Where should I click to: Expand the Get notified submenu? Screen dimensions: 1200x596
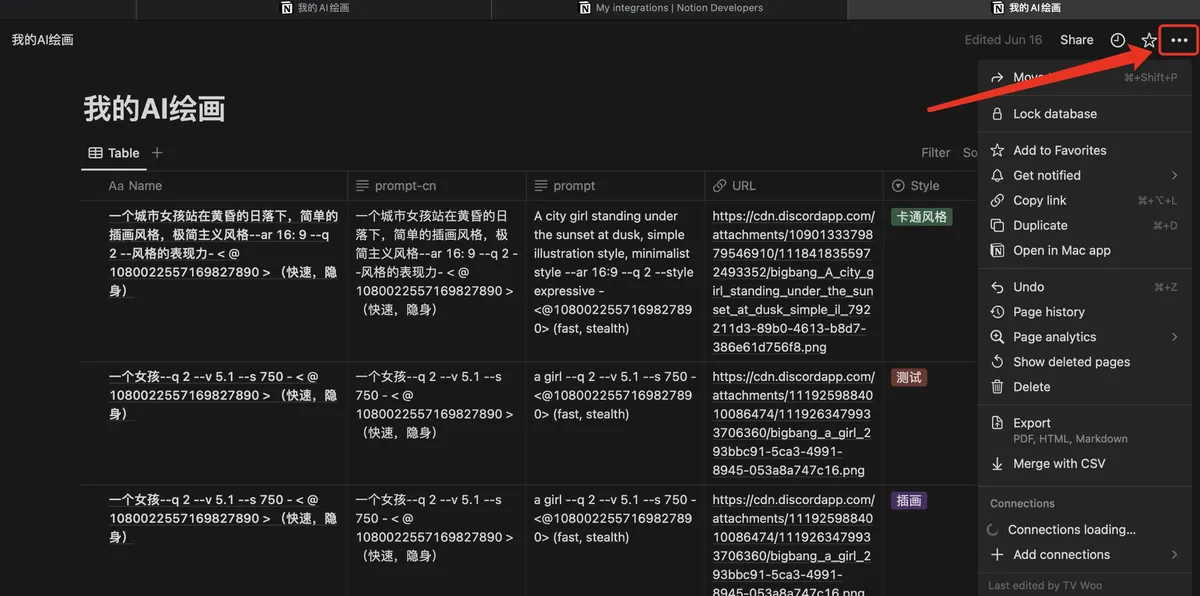[x=1174, y=175]
